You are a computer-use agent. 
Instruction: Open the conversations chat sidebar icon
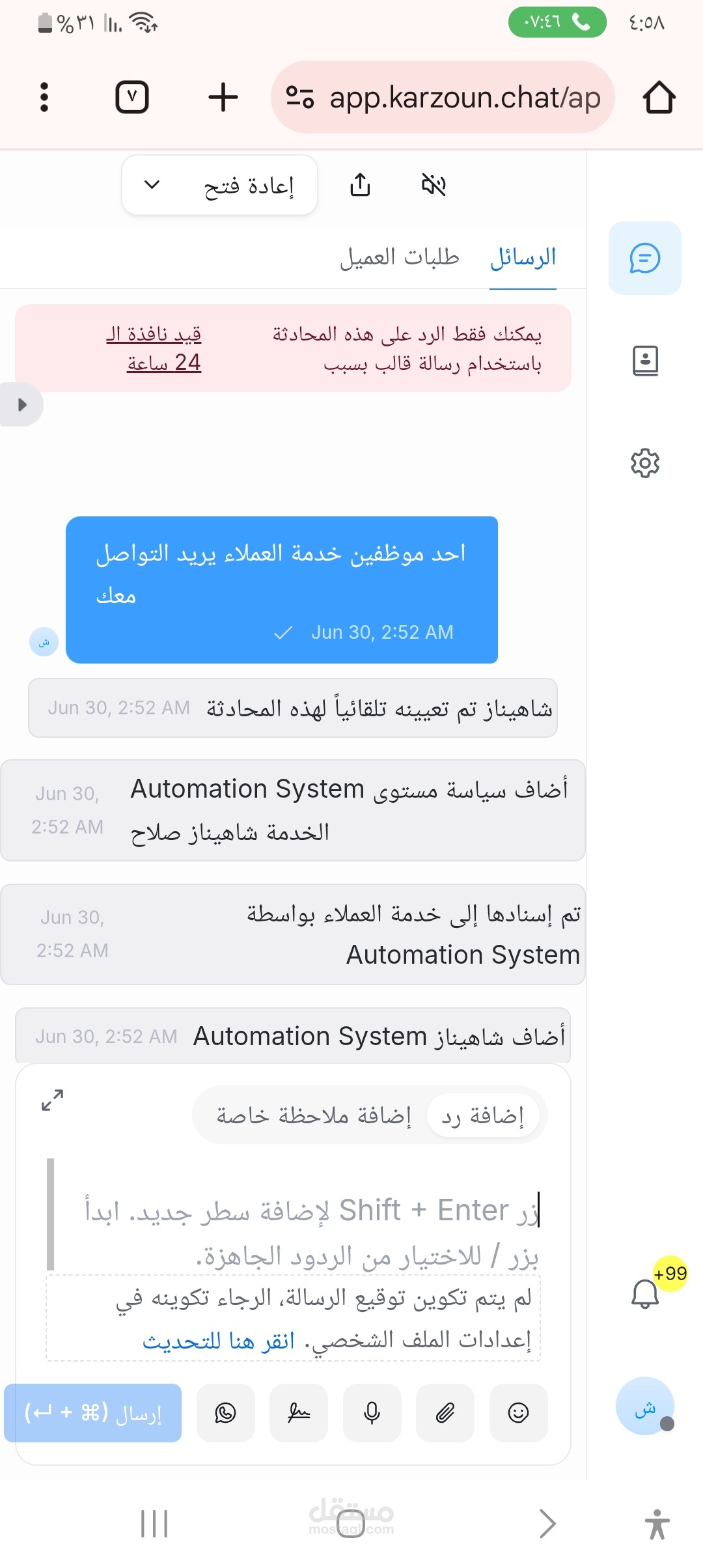click(x=644, y=259)
